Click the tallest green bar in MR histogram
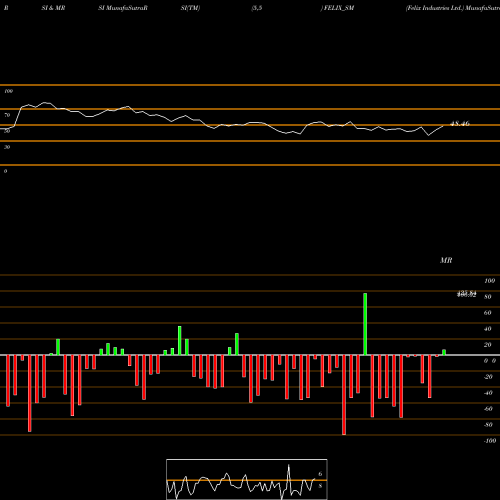500x500 pixels. (x=365, y=324)
